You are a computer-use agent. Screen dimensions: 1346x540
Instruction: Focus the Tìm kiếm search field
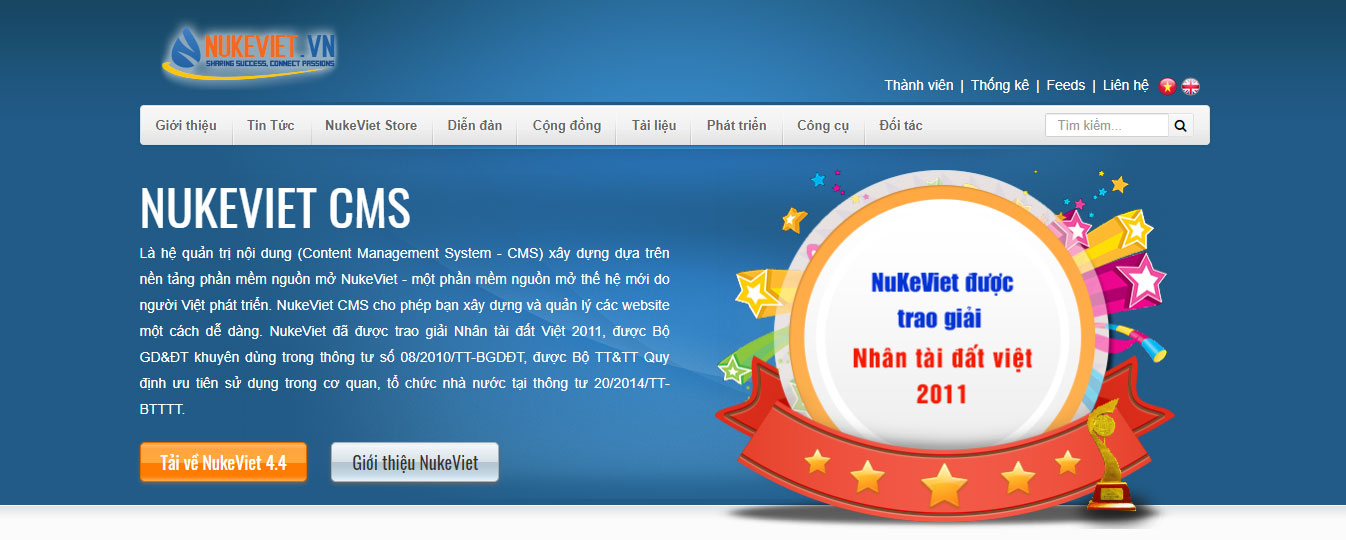(x=1107, y=125)
